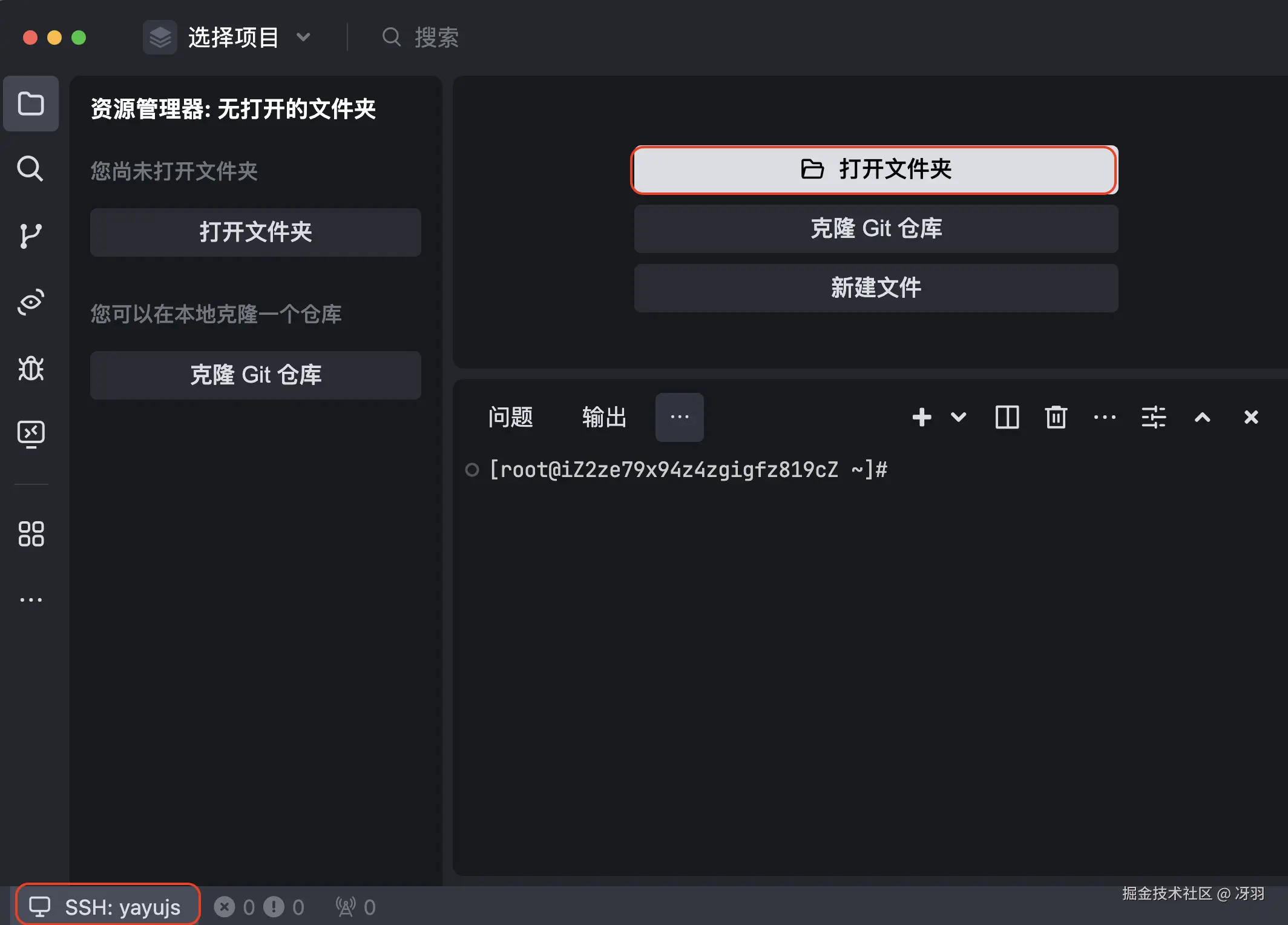Open the Extensions grid icon

pos(31,534)
